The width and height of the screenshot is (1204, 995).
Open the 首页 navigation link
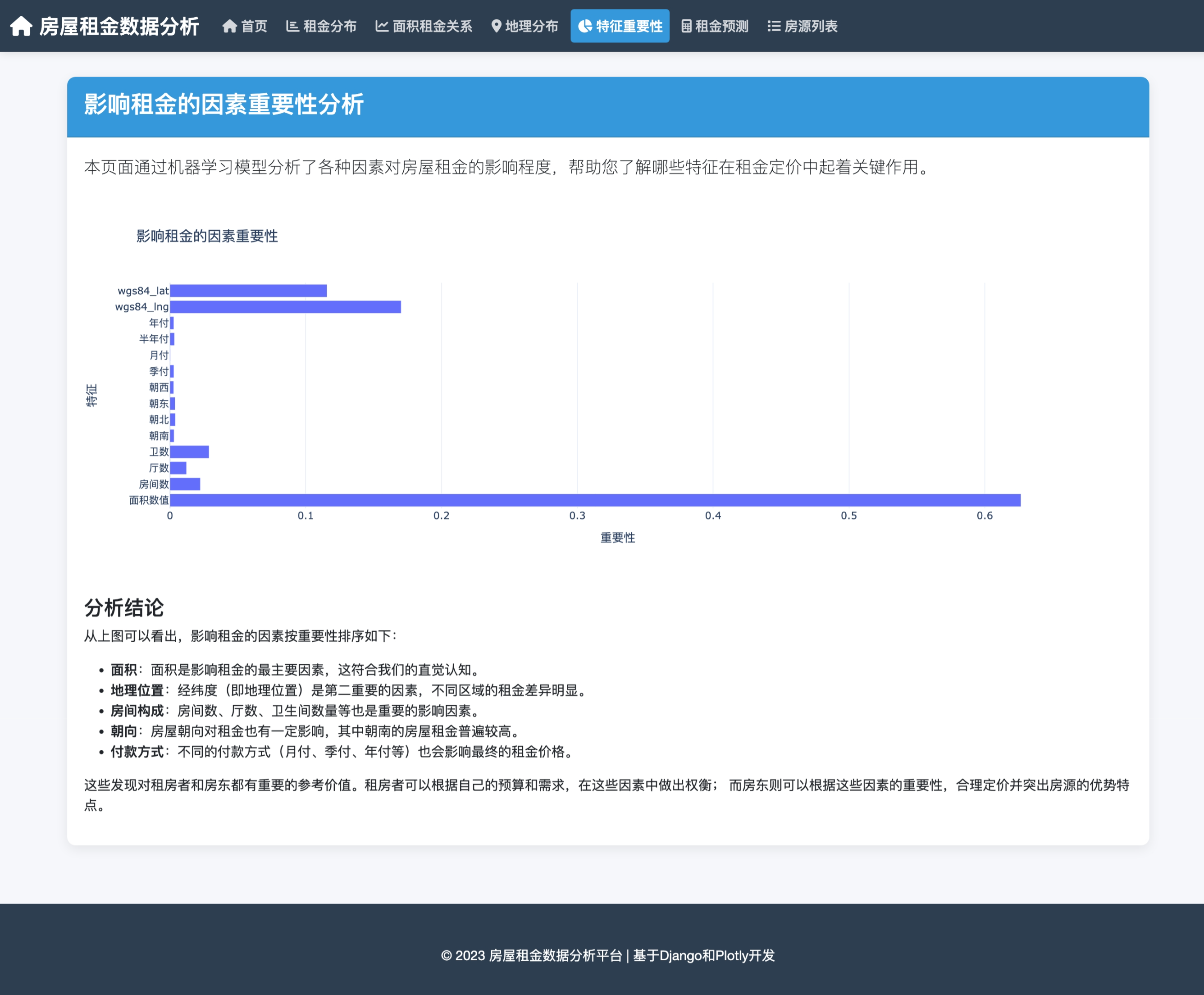[254, 27]
